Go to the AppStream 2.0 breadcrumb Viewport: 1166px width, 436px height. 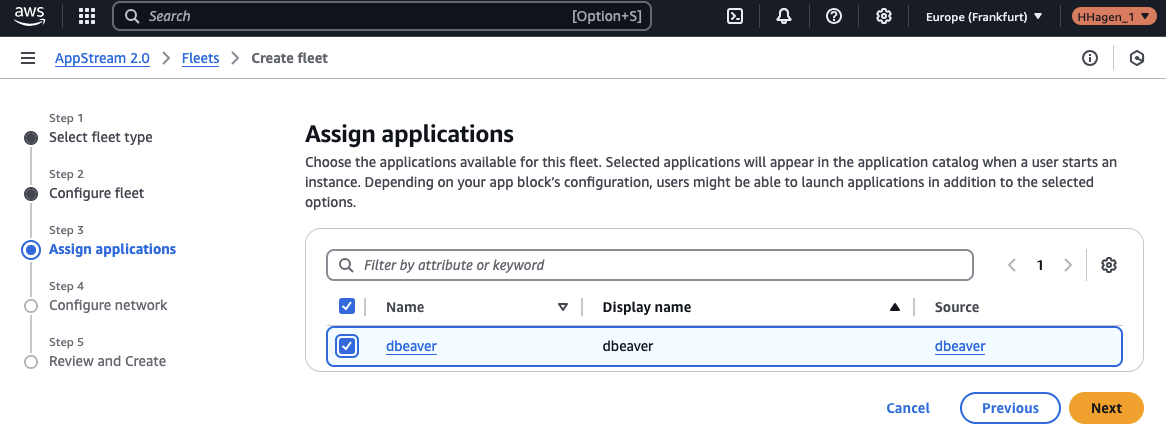click(103, 58)
